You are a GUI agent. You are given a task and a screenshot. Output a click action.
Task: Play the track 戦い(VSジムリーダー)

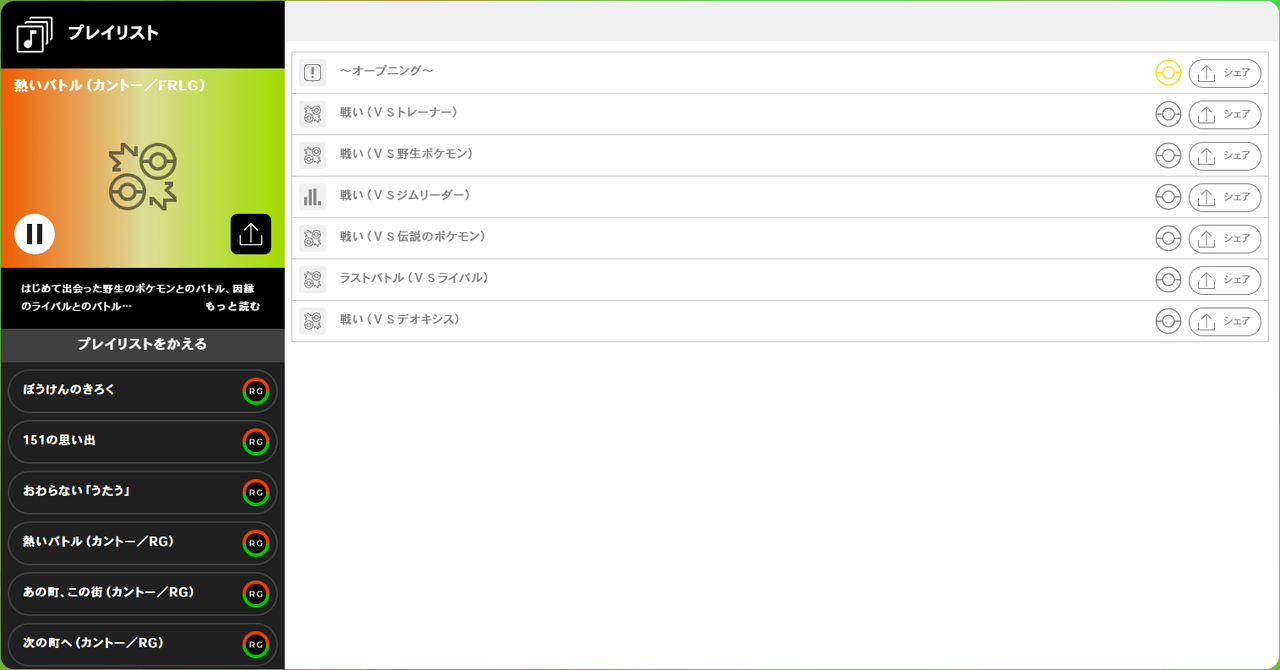pyautogui.click(x=405, y=195)
